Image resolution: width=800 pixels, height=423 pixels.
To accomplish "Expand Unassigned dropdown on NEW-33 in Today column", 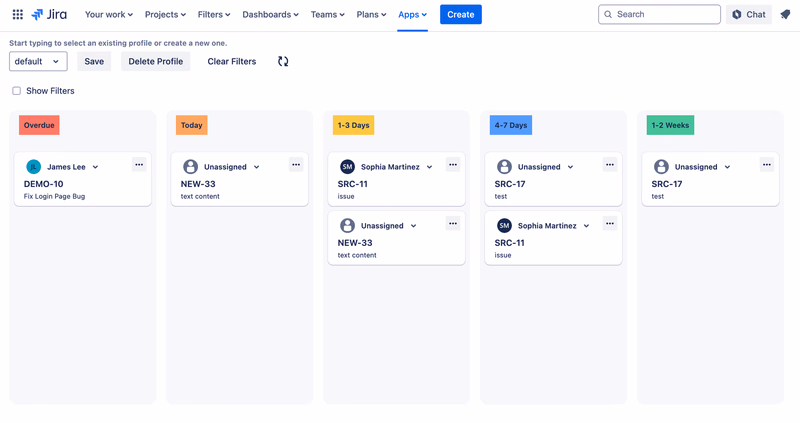I will [x=257, y=167].
